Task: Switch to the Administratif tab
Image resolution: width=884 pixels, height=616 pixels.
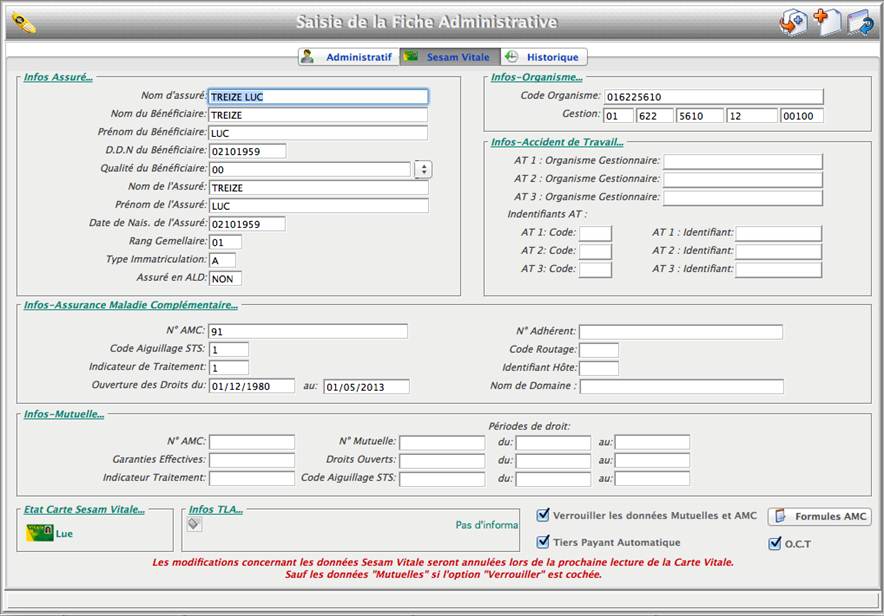Action: coord(349,57)
